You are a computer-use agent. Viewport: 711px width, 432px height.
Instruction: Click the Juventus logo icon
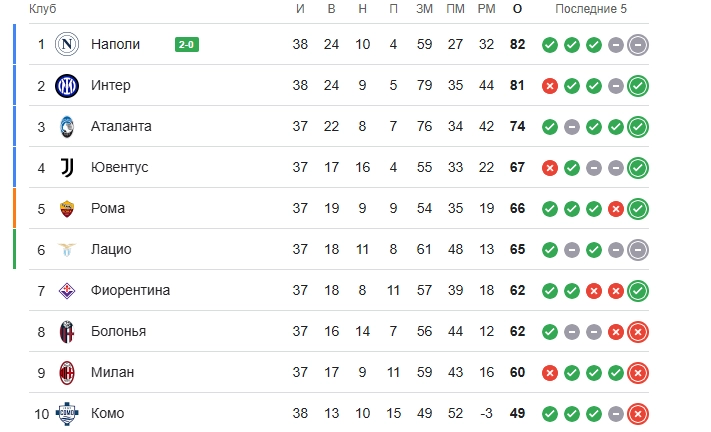[x=67, y=168]
